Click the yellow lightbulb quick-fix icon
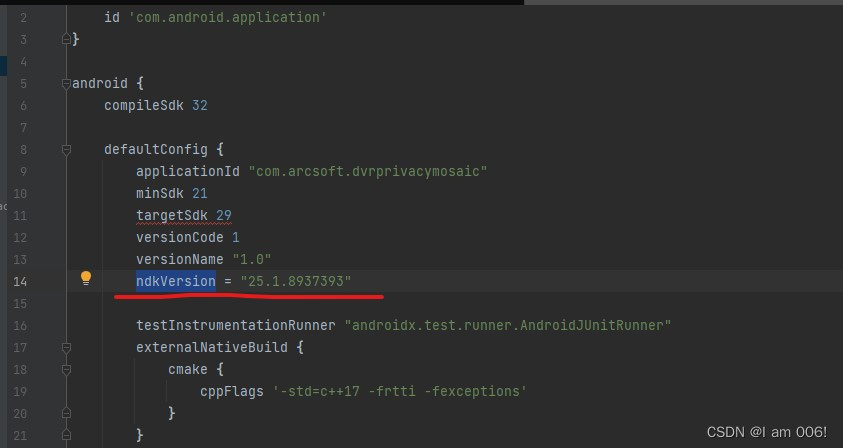The width and height of the screenshot is (843, 448). (x=86, y=278)
